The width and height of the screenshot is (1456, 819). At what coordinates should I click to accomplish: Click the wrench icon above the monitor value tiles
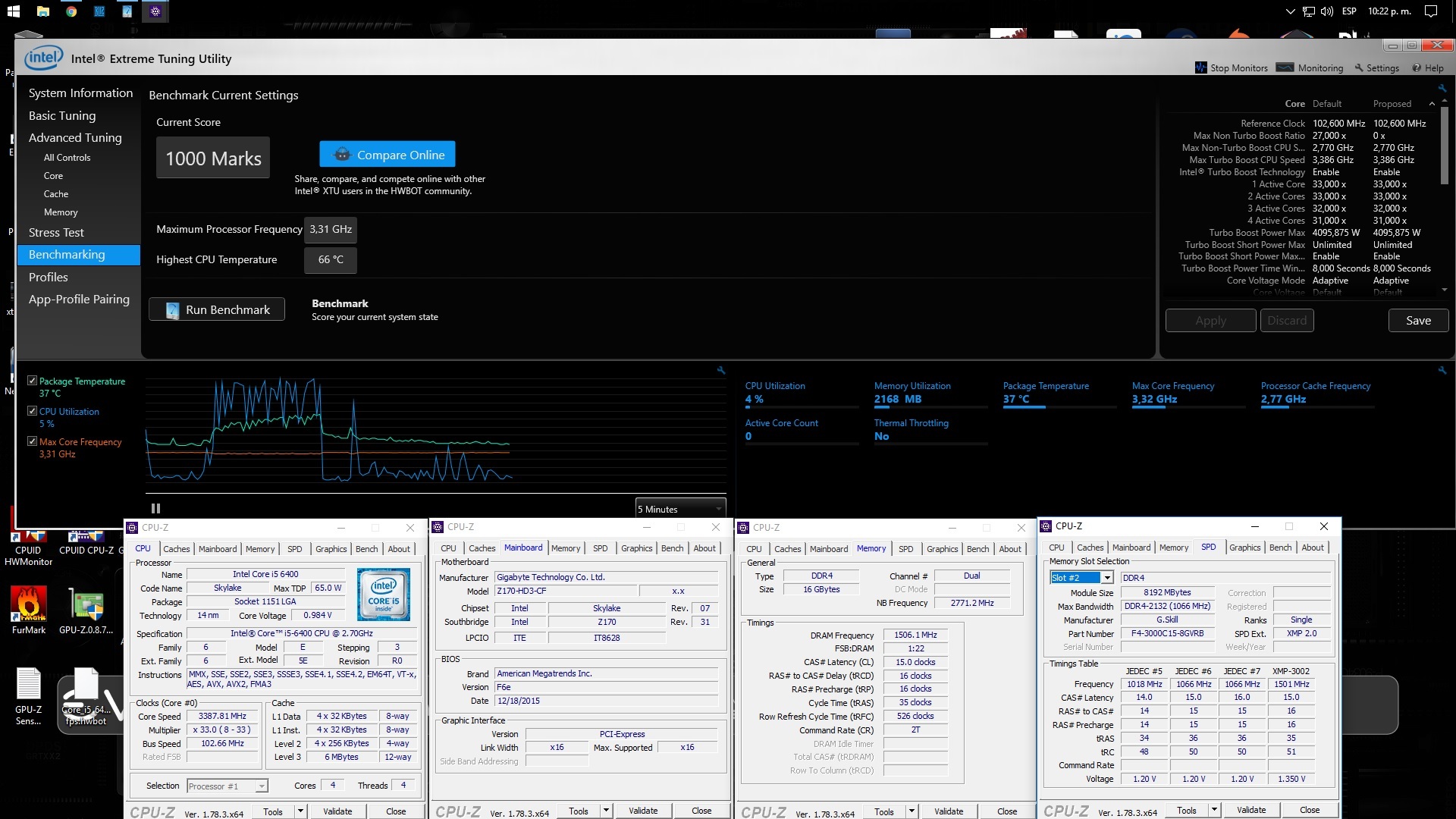click(1442, 370)
